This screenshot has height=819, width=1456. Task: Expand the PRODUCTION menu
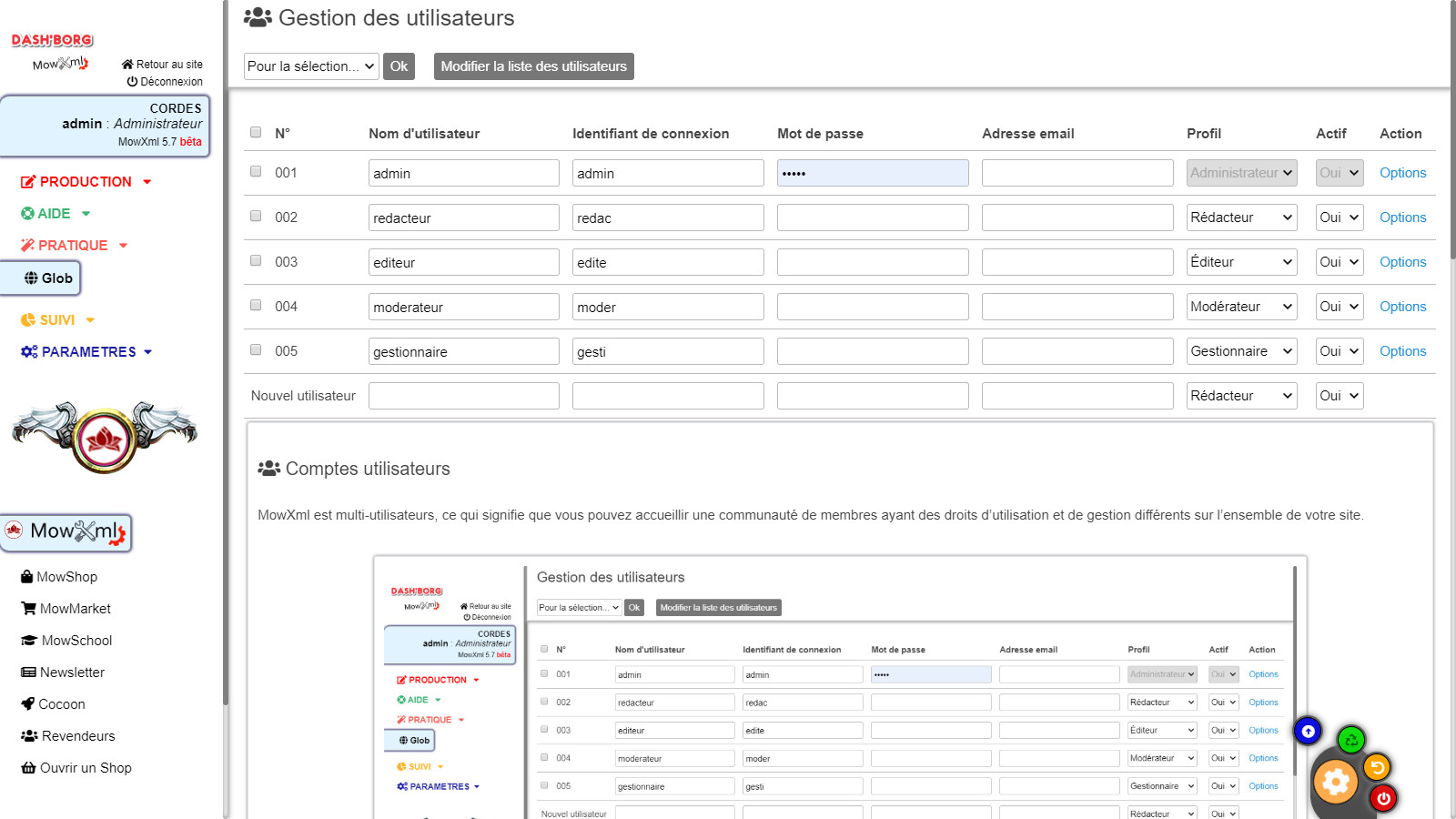pos(86,182)
